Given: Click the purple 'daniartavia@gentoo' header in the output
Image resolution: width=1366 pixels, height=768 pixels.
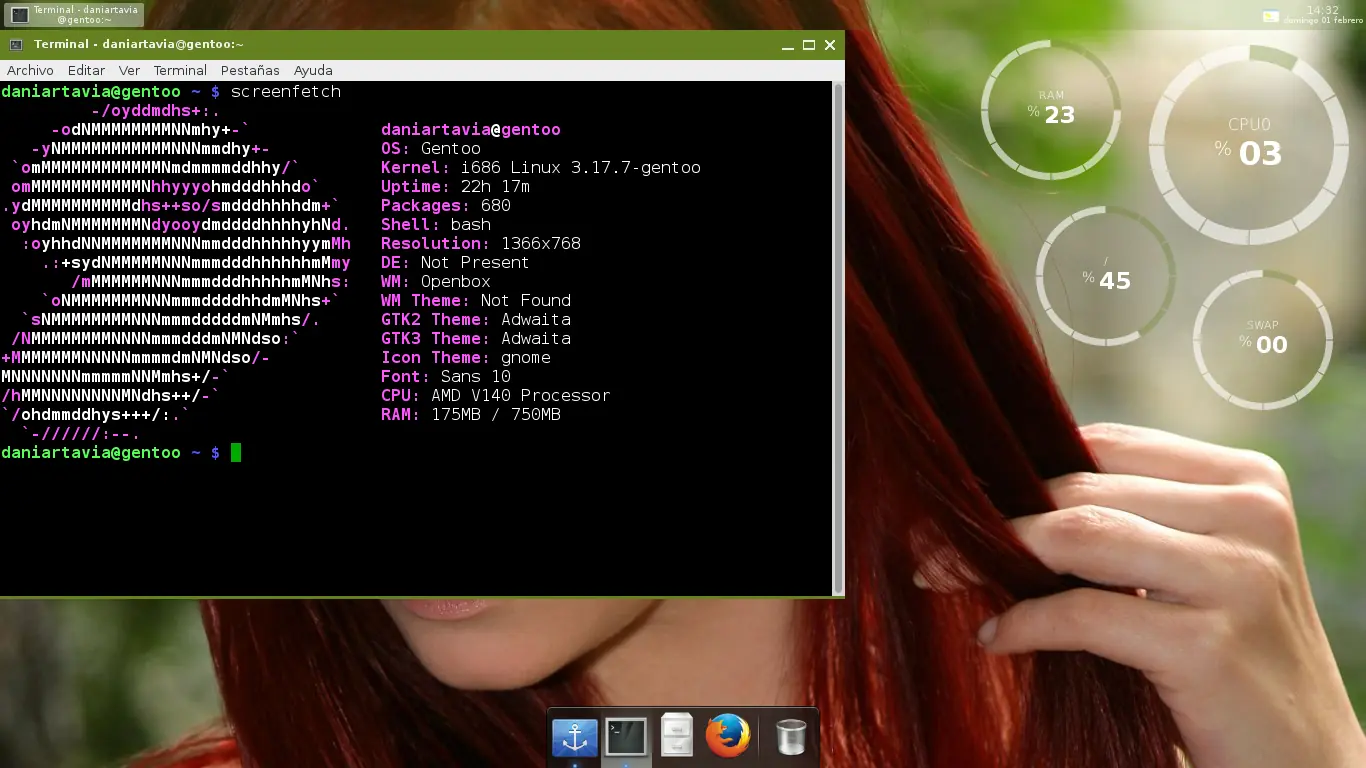Looking at the screenshot, I should pos(471,129).
